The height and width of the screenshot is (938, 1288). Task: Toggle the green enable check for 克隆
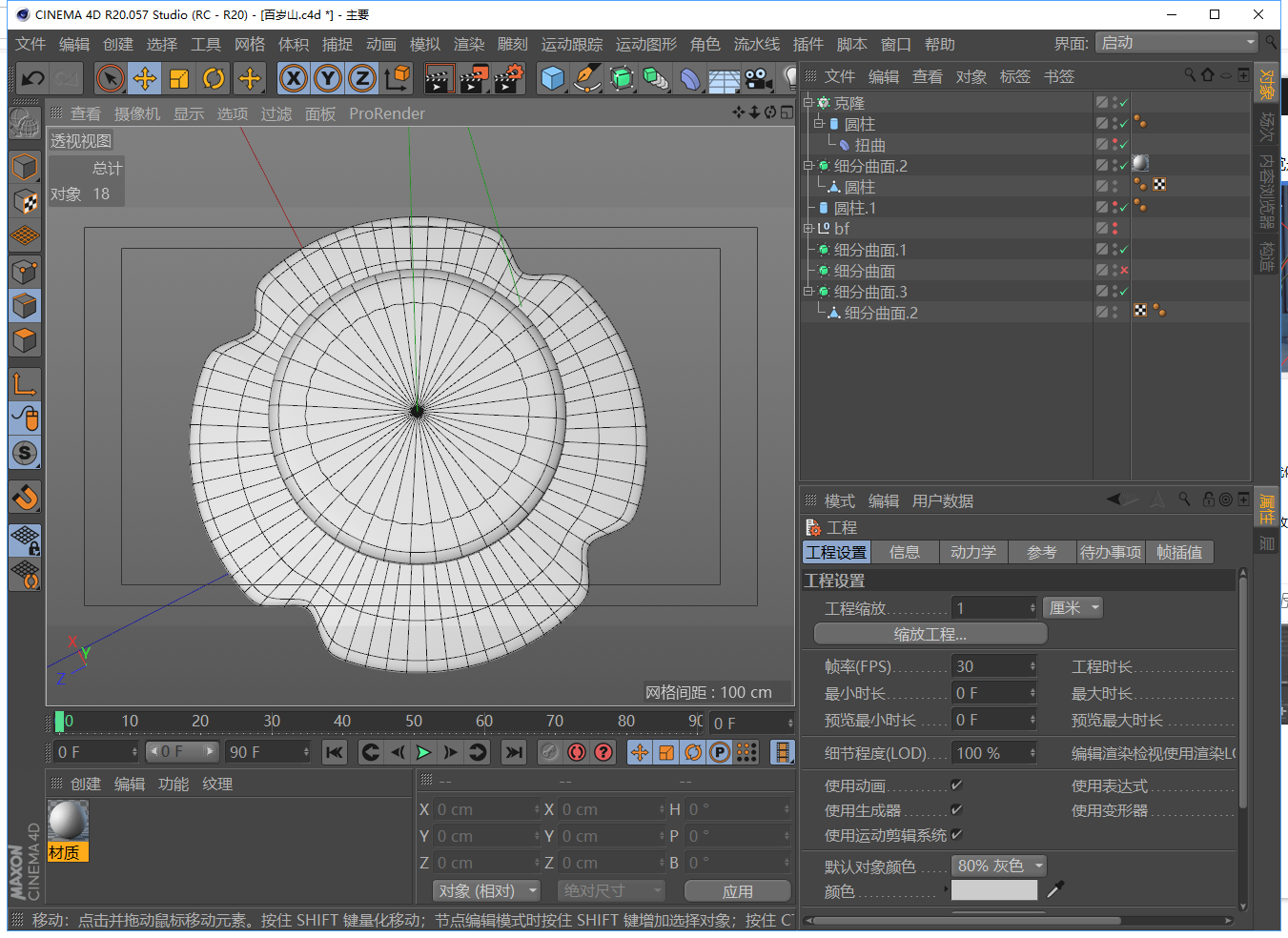coord(1123,103)
